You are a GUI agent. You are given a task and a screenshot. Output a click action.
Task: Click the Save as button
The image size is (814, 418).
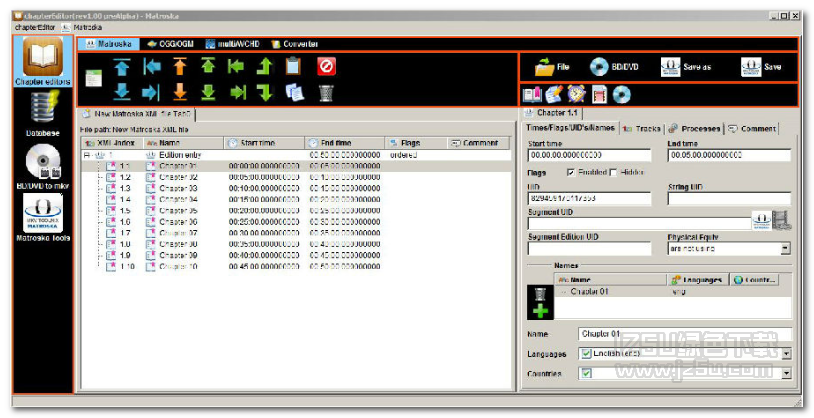(x=686, y=67)
